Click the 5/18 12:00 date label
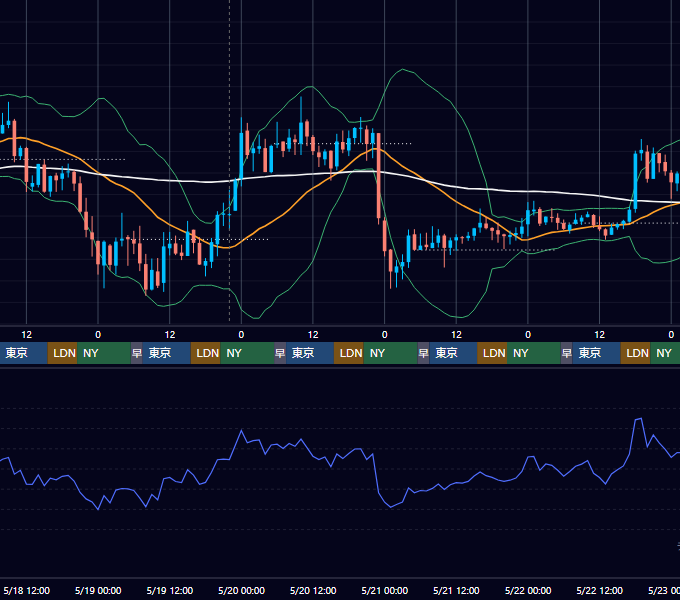The width and height of the screenshot is (680, 600). point(26,590)
